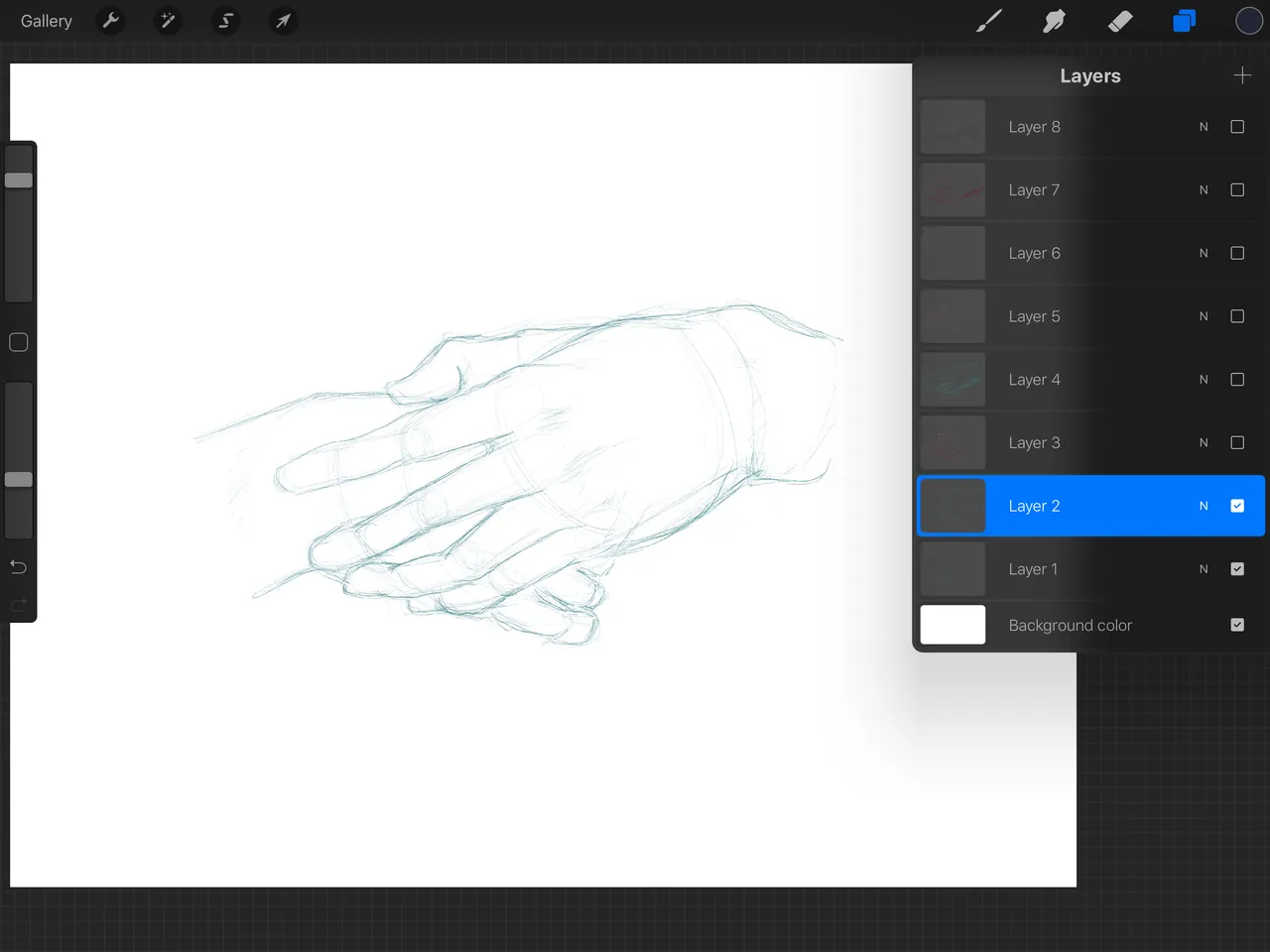Open blend mode N for Layer 6
This screenshot has height=952, width=1270.
pyautogui.click(x=1204, y=253)
